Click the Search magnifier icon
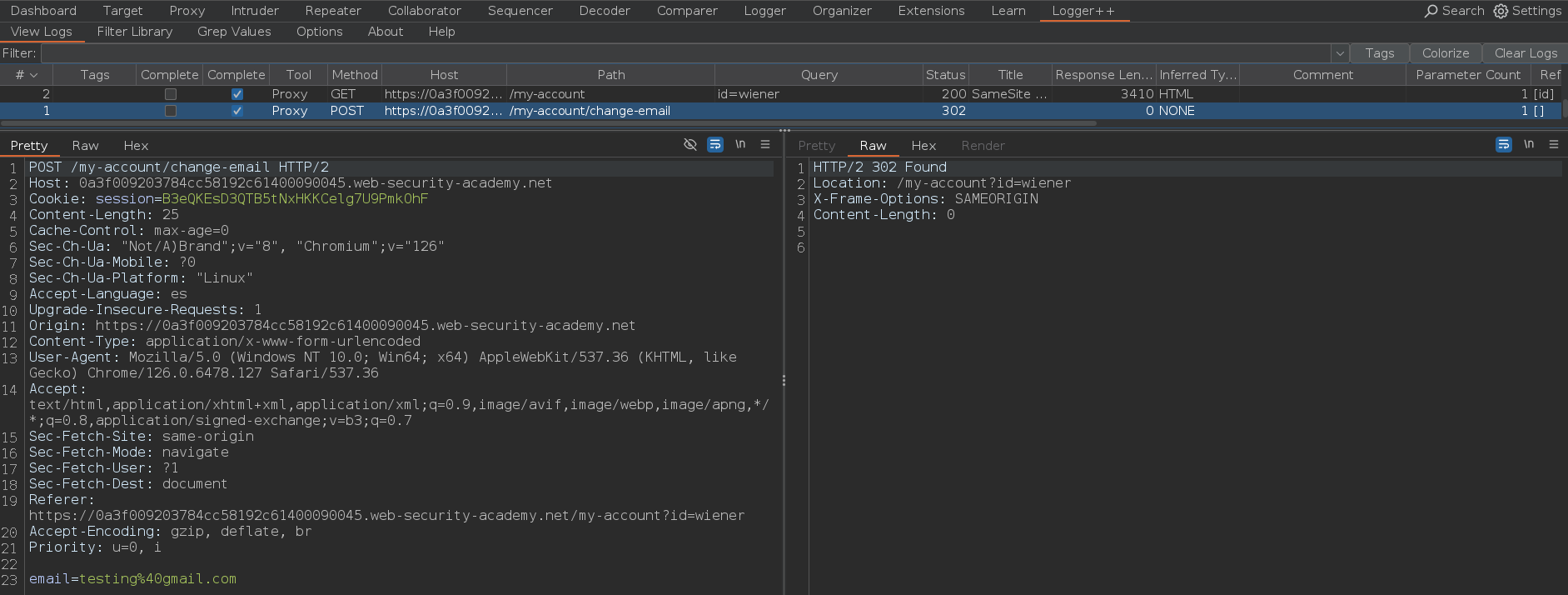The image size is (1568, 595). (1431, 11)
